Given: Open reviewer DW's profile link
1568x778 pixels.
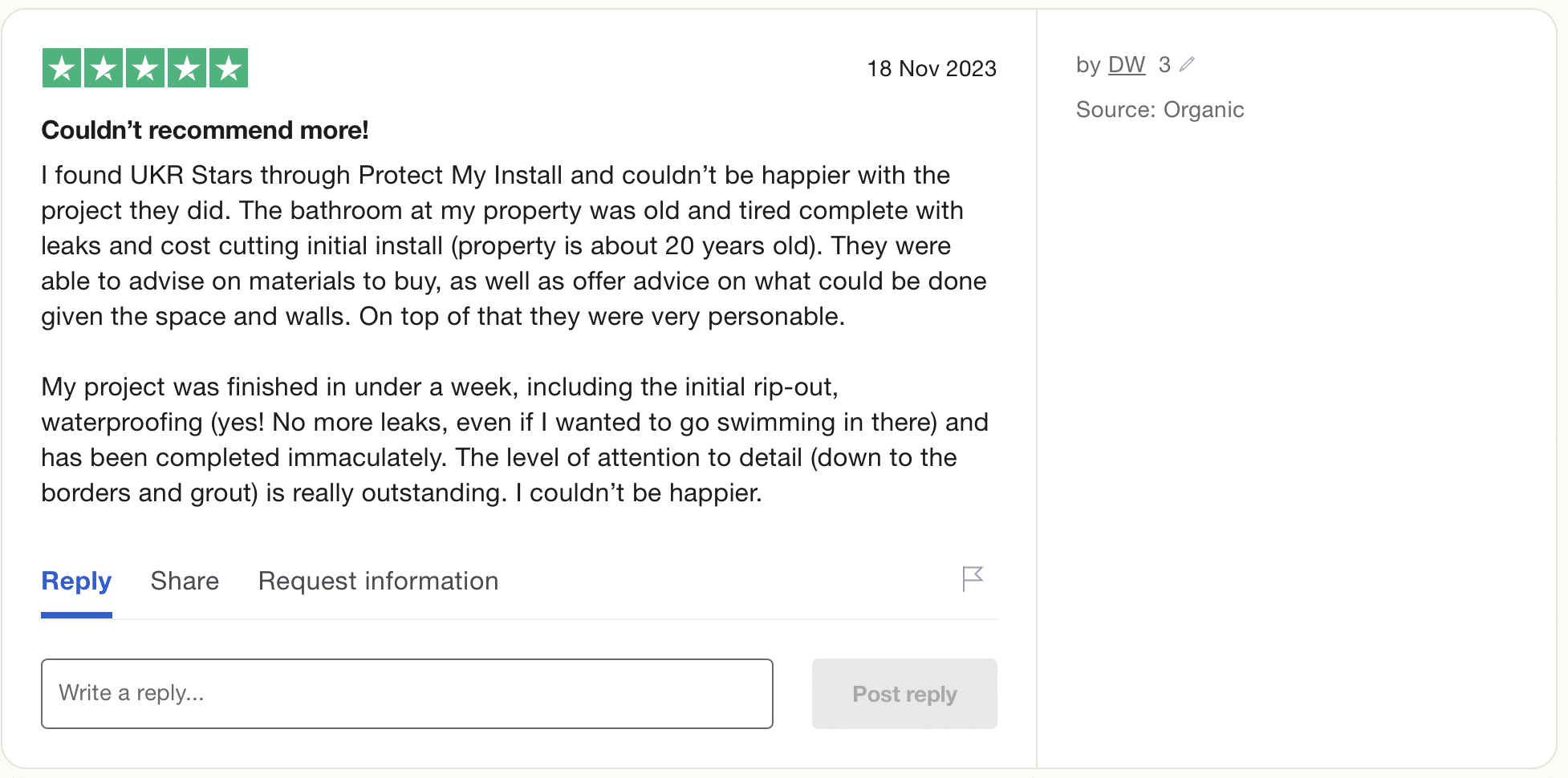Looking at the screenshot, I should tap(1126, 64).
